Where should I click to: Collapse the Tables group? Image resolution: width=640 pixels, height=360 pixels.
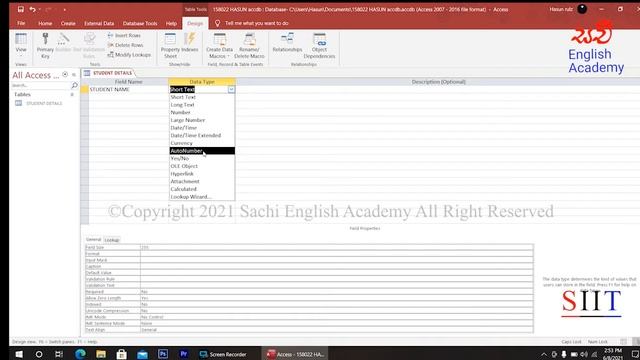72,94
